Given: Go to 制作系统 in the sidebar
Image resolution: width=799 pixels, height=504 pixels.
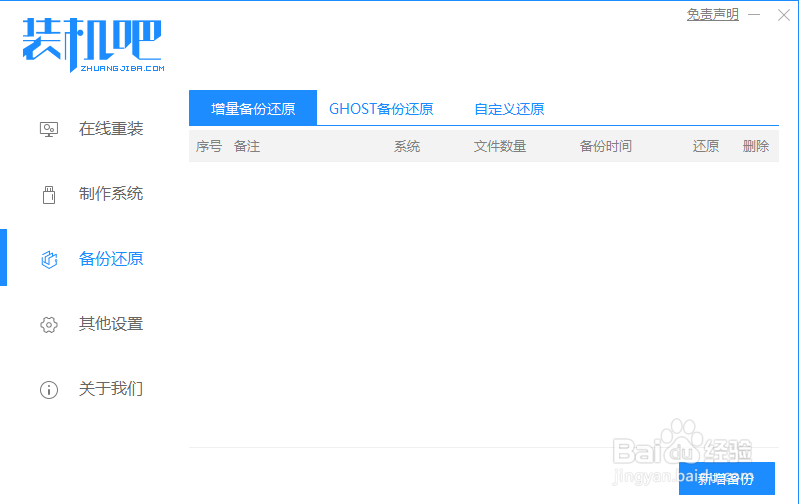Looking at the screenshot, I should pyautogui.click(x=111, y=194).
